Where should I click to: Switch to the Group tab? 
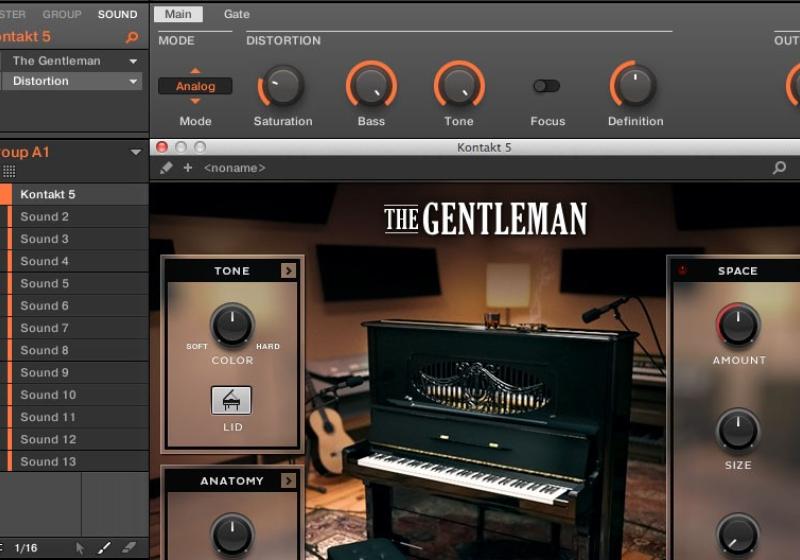pos(62,14)
